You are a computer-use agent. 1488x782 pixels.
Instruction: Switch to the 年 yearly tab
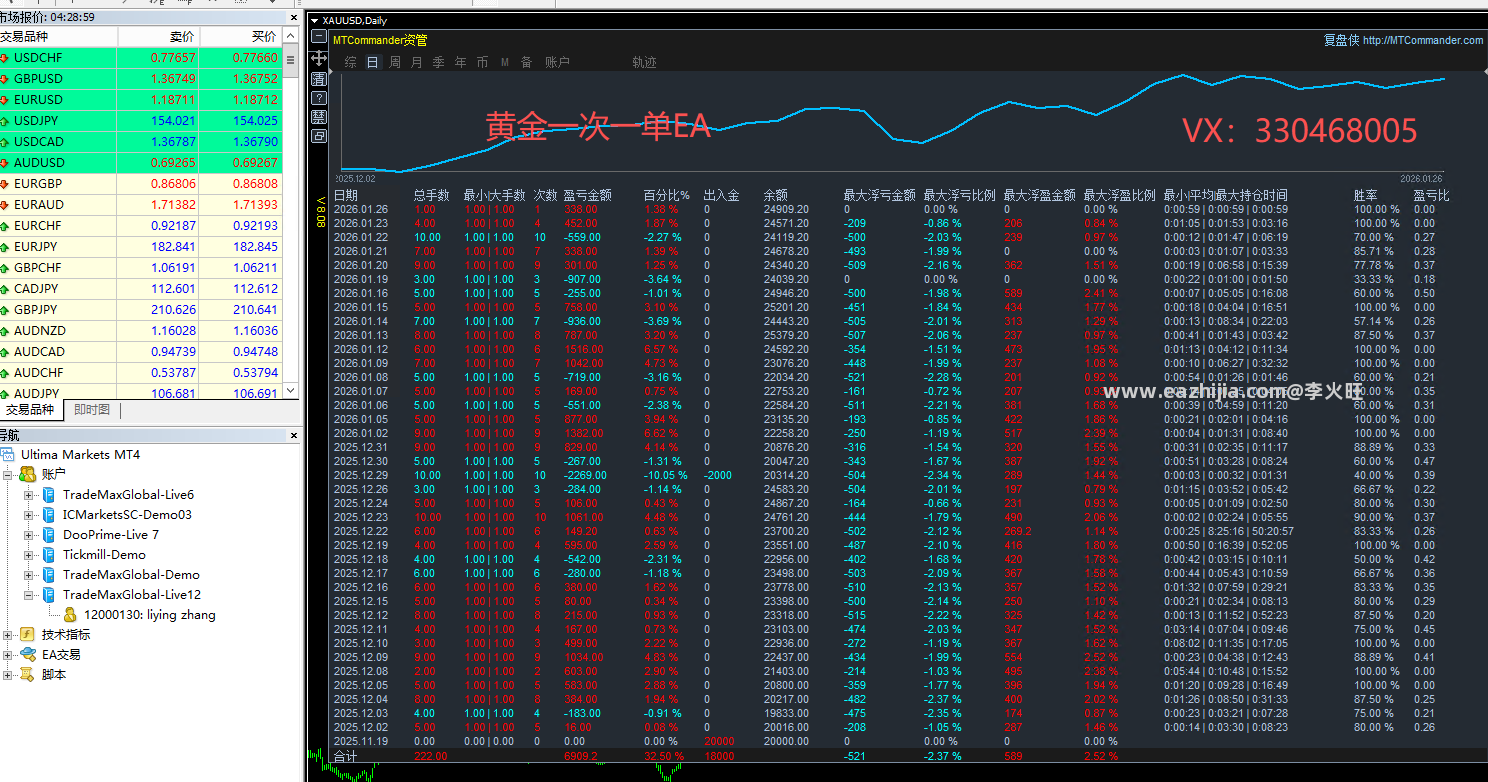461,62
